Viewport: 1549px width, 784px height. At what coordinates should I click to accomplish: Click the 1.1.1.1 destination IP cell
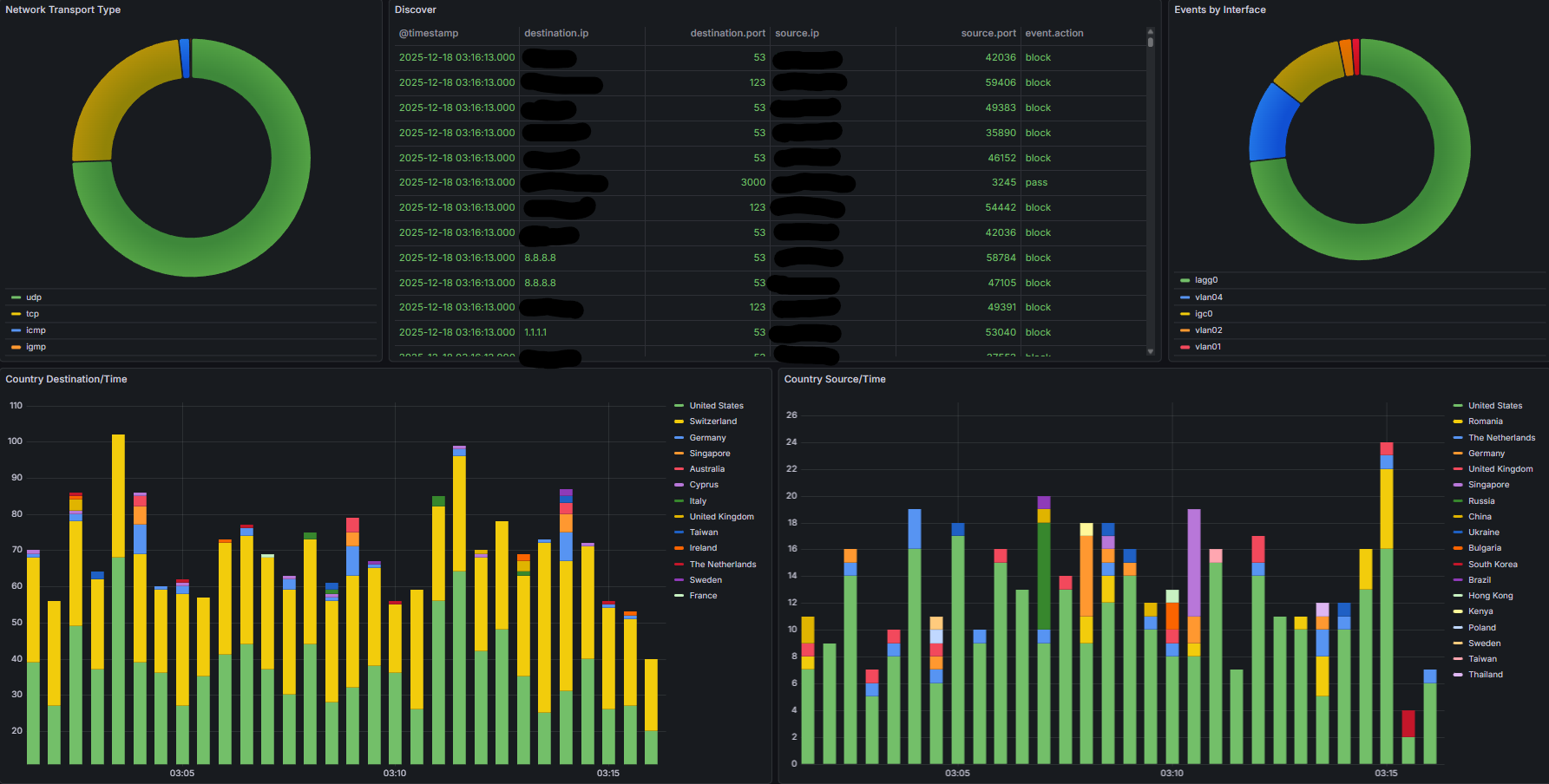pyautogui.click(x=535, y=332)
